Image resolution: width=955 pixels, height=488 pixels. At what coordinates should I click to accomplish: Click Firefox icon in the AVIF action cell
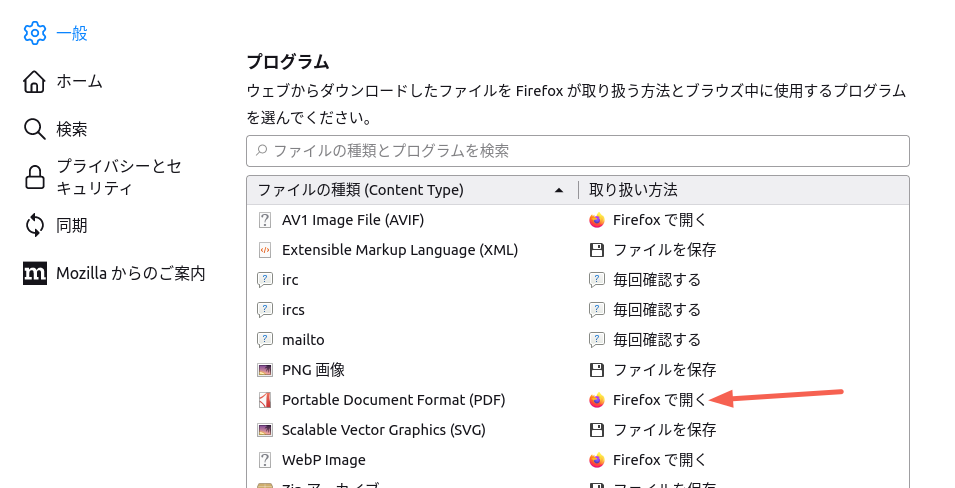point(597,220)
